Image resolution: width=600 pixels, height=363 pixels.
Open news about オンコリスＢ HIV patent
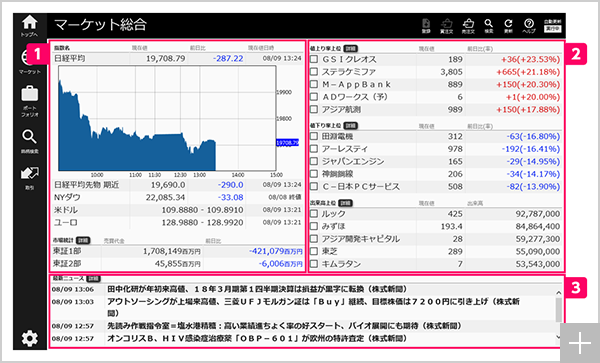256,339
